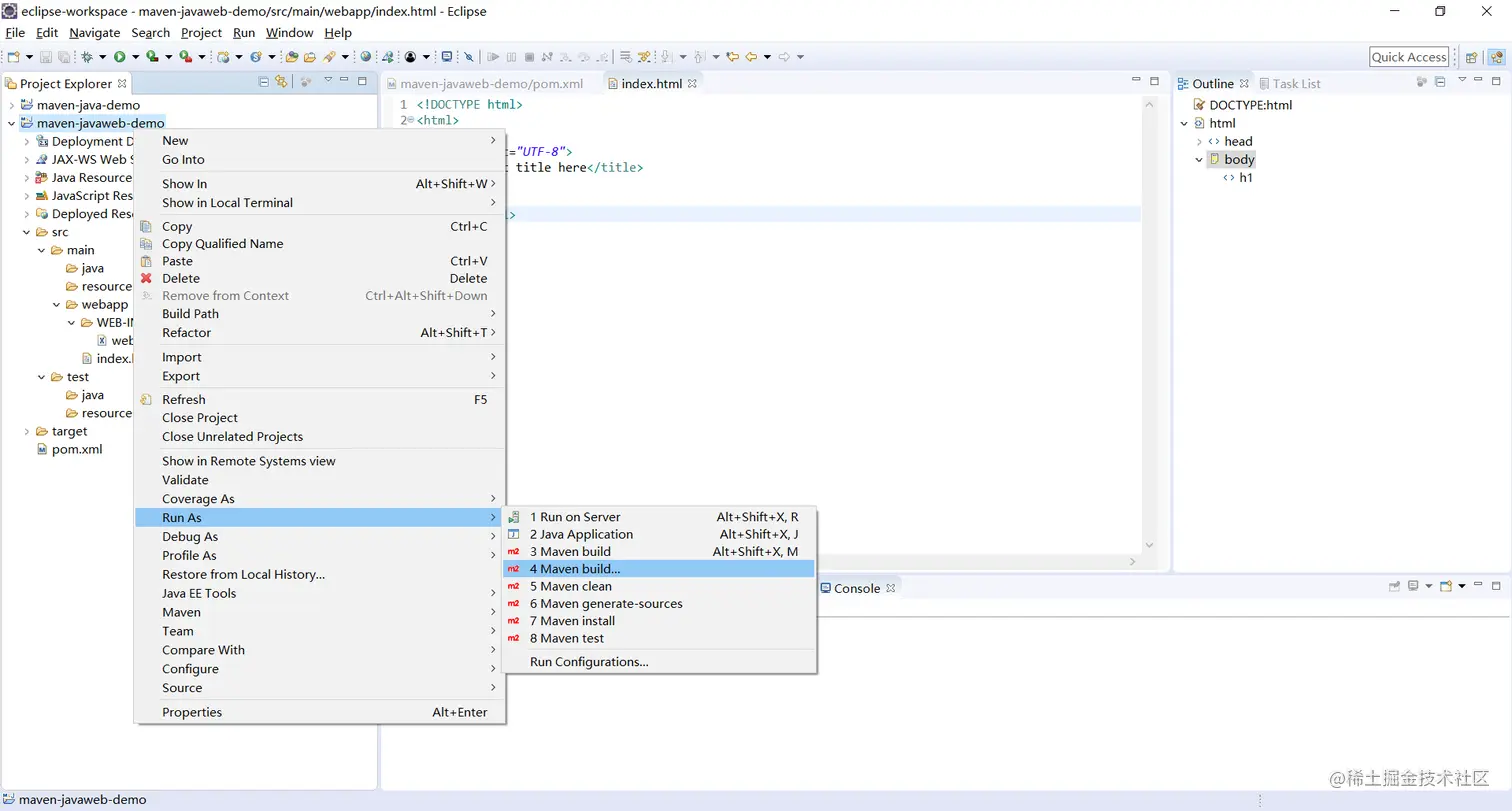The image size is (1512, 811).
Task: Choose Close Project from context menu
Action: click(x=320, y=418)
